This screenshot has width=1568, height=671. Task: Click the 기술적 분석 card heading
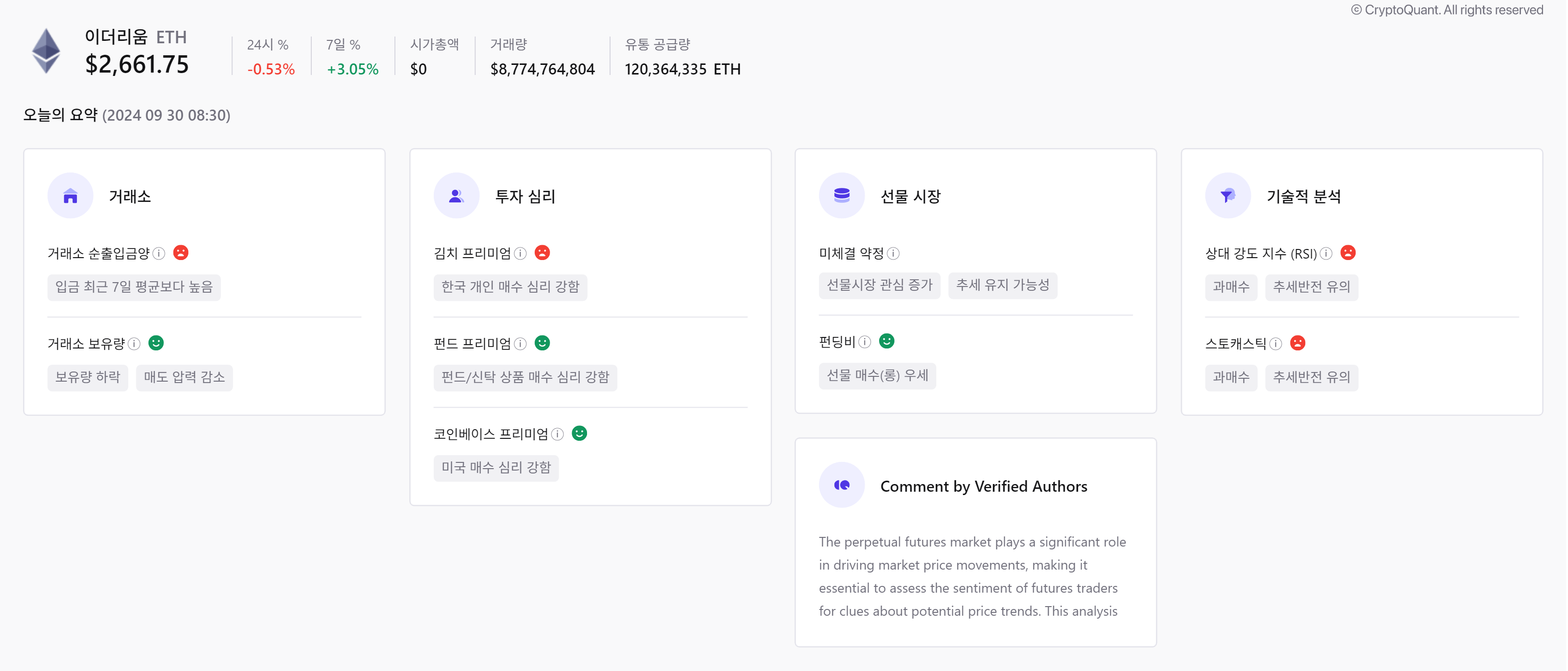(1303, 196)
